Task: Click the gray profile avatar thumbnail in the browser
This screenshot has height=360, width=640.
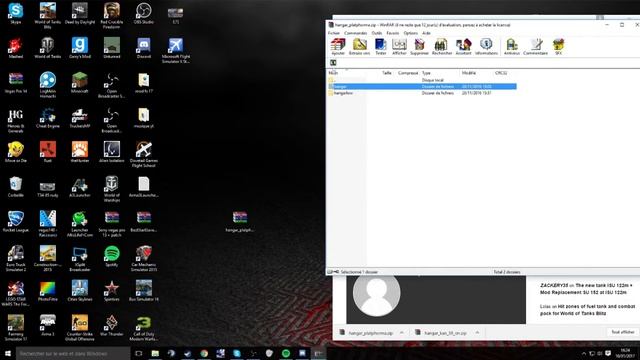Action: tap(376, 294)
